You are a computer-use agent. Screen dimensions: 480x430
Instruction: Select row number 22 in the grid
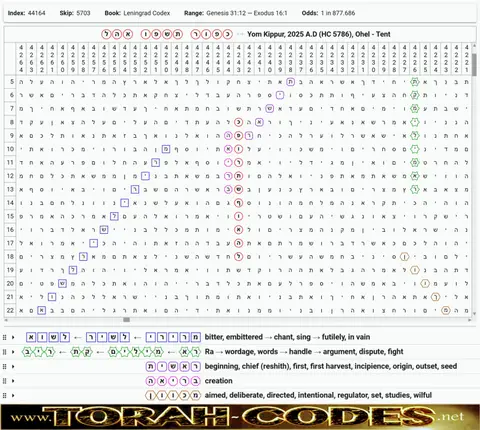click(10, 310)
